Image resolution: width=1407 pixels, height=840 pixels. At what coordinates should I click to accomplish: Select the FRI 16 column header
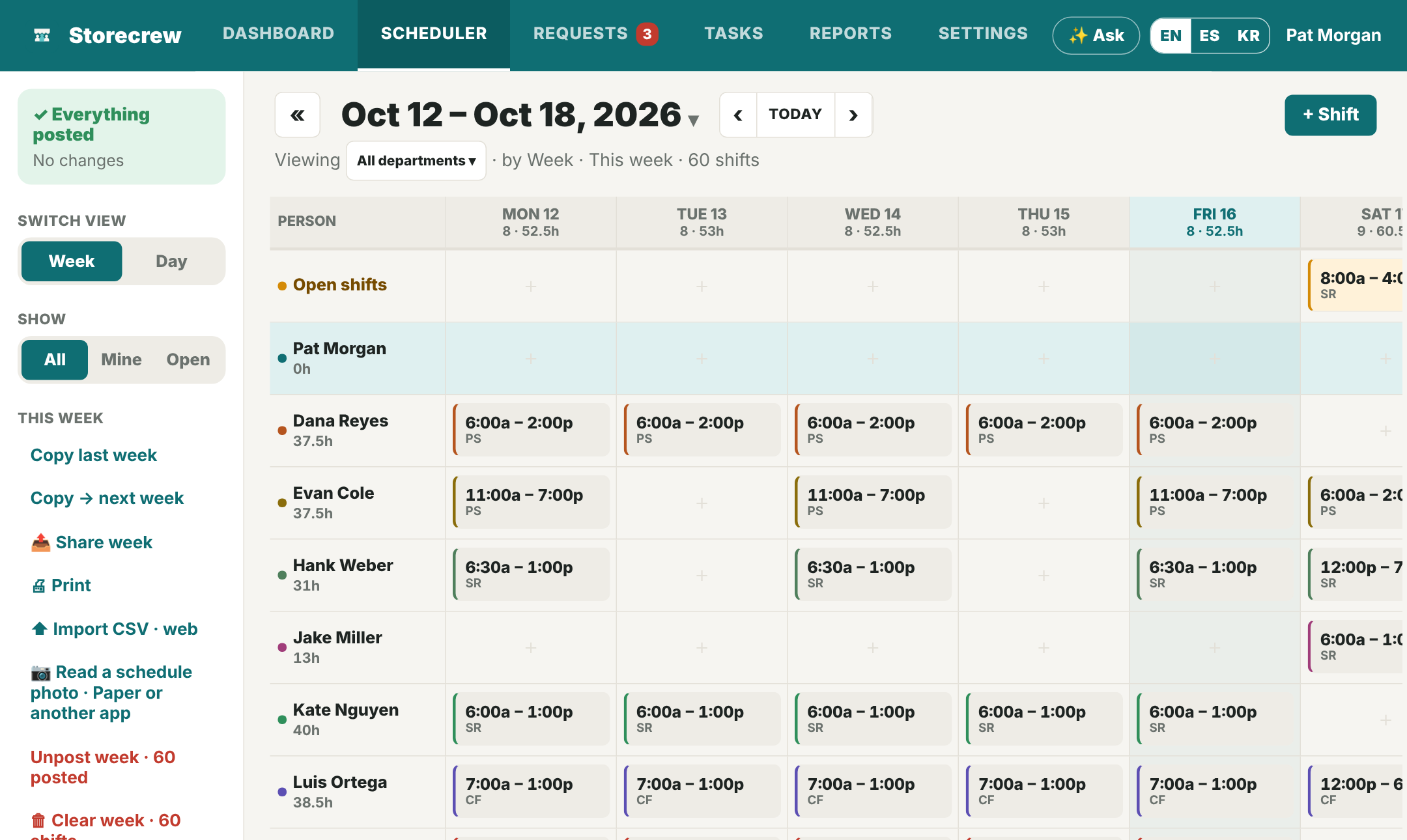(1214, 222)
